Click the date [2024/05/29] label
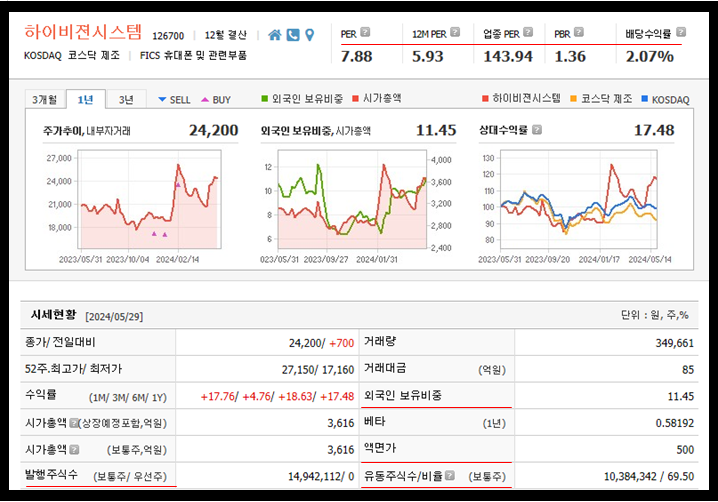This screenshot has width=718, height=502. pos(114,316)
